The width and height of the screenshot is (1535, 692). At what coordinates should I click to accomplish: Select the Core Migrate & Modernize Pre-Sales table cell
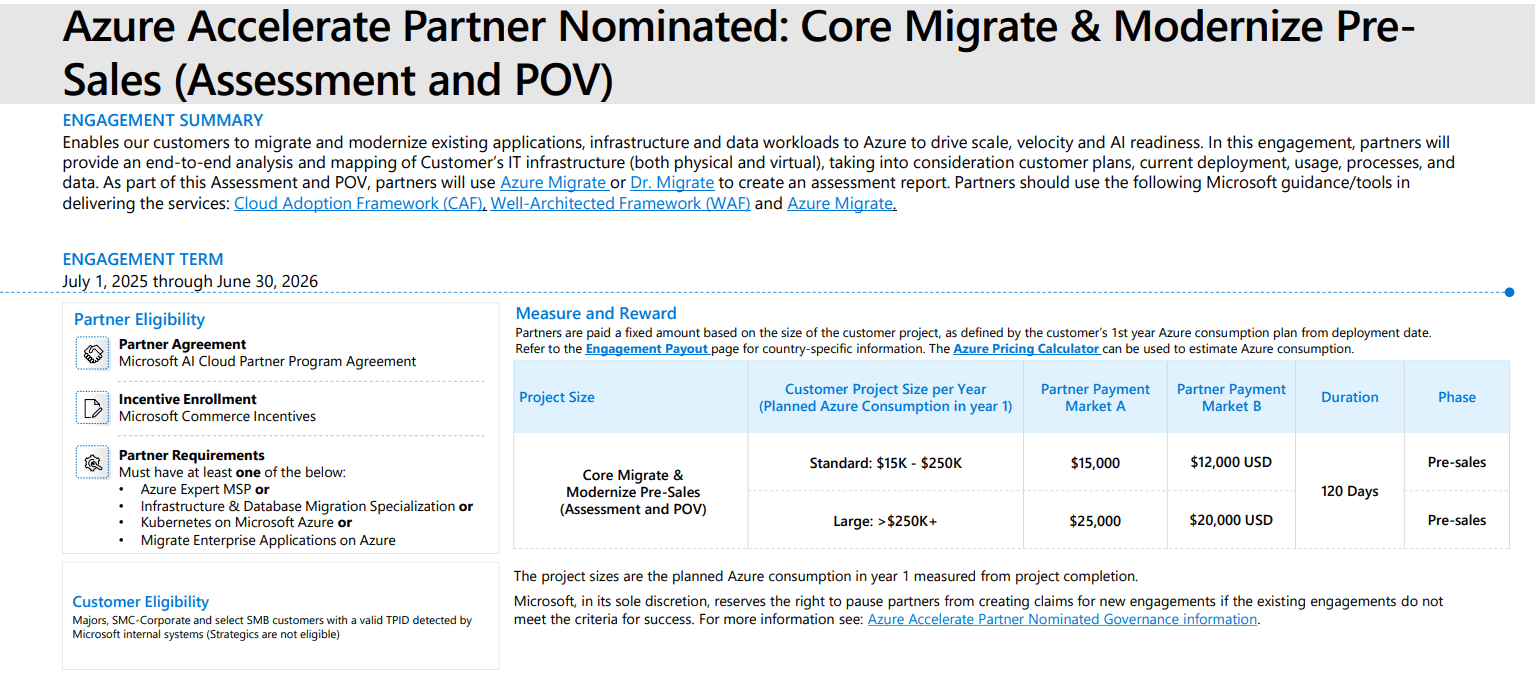[x=633, y=492]
